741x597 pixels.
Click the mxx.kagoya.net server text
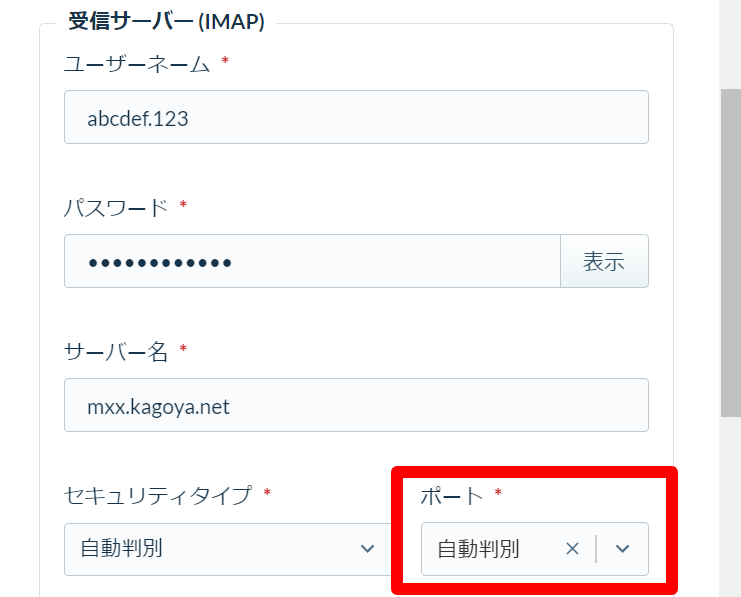(x=158, y=407)
